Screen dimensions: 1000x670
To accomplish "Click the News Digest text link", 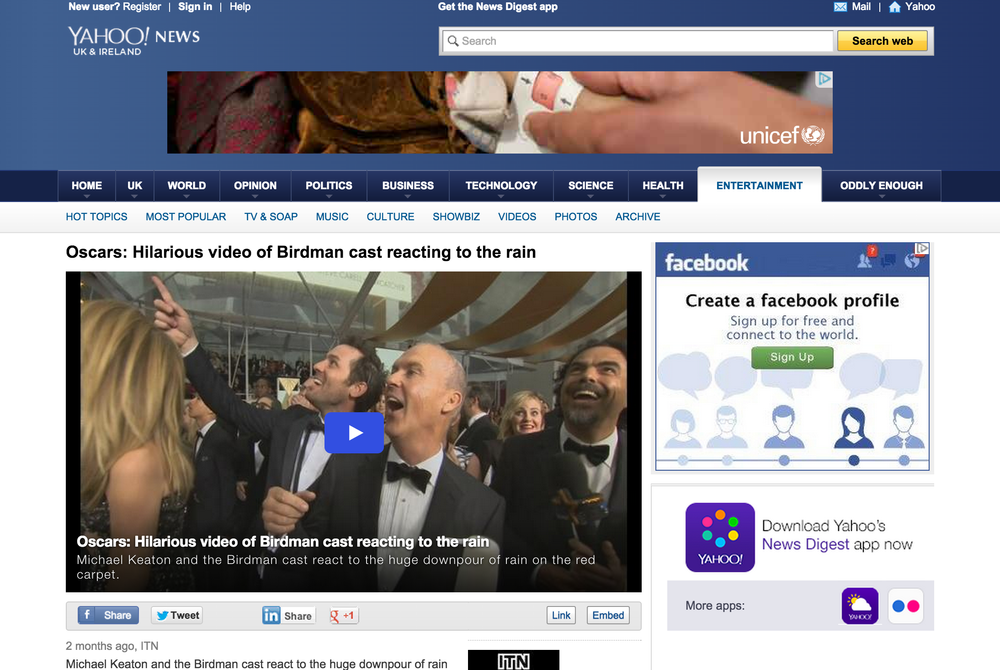I will click(x=805, y=544).
